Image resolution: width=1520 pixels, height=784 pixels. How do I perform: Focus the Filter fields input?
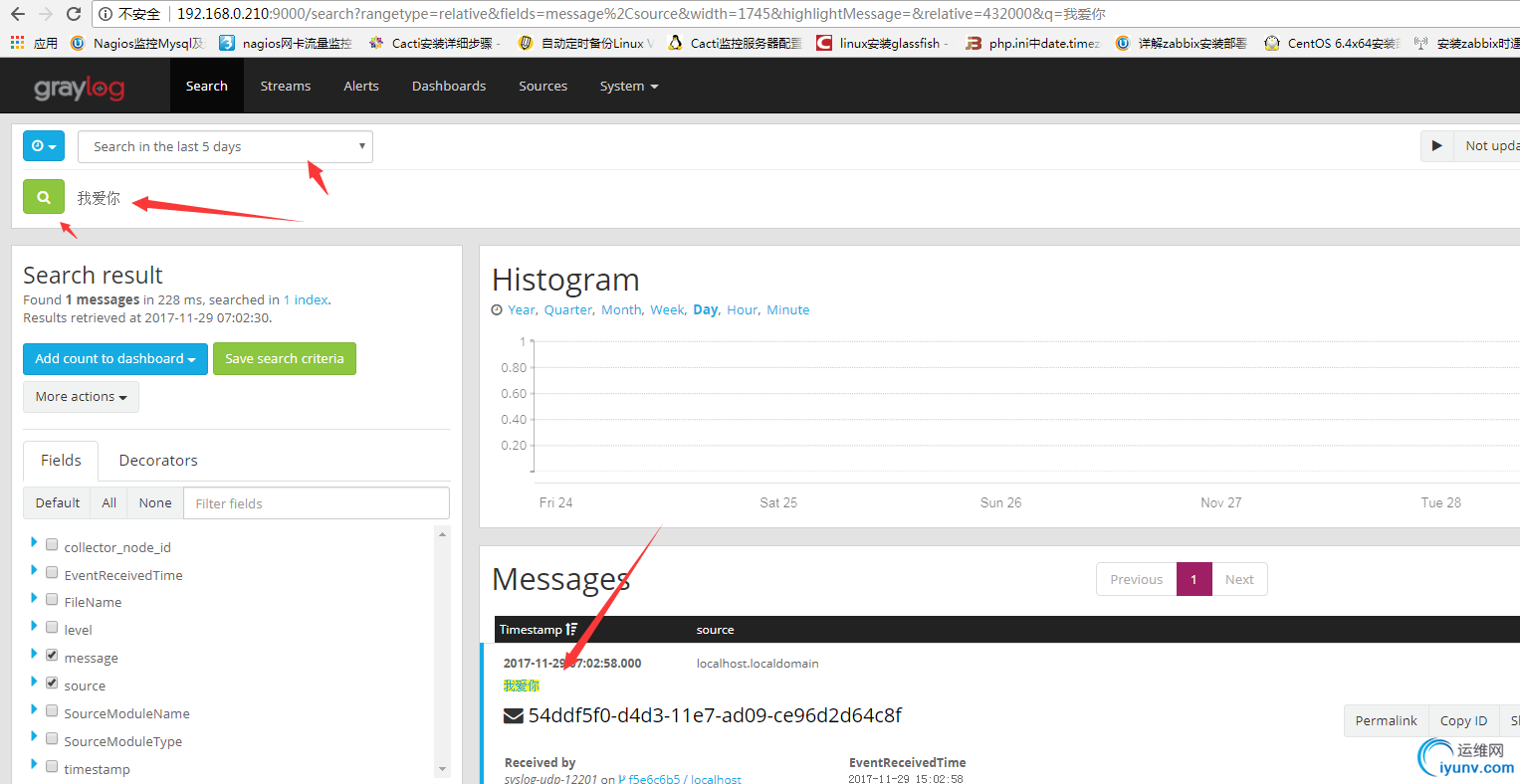pos(317,503)
